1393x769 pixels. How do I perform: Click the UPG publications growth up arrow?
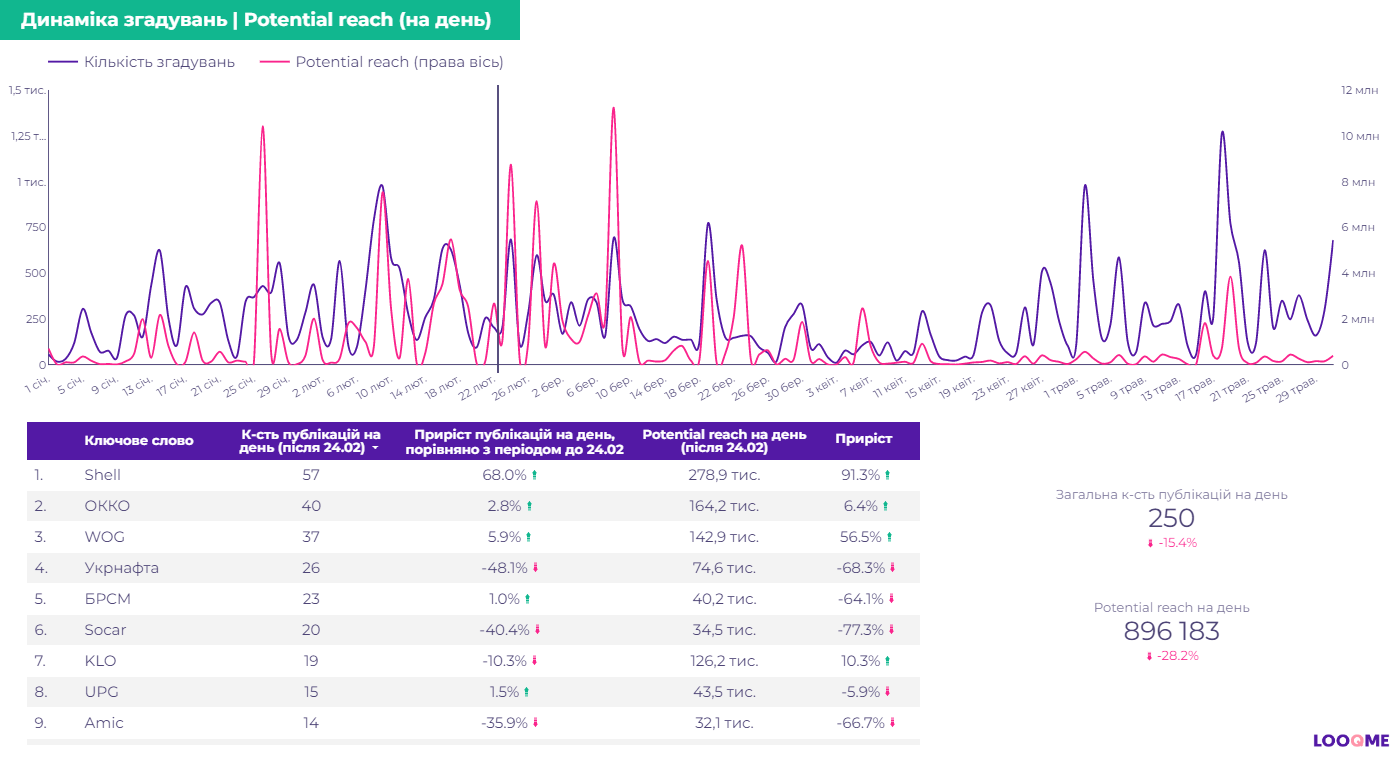click(528, 692)
